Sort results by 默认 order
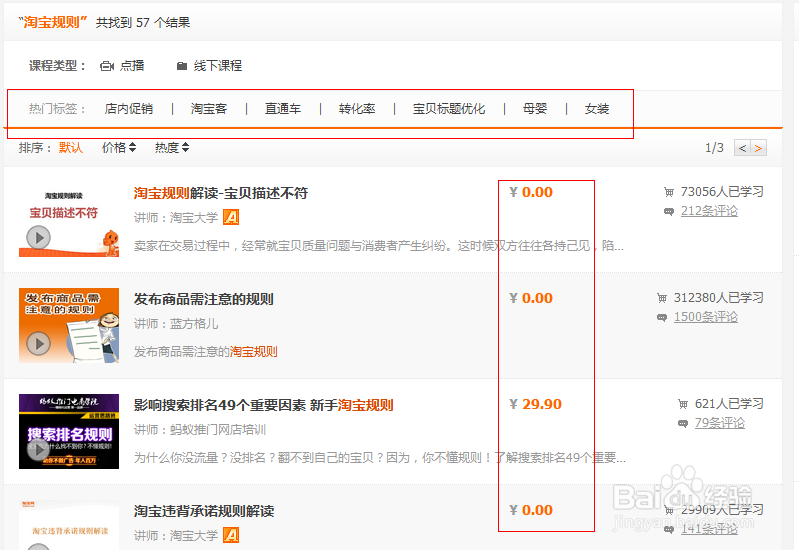799x550 pixels. pos(71,147)
